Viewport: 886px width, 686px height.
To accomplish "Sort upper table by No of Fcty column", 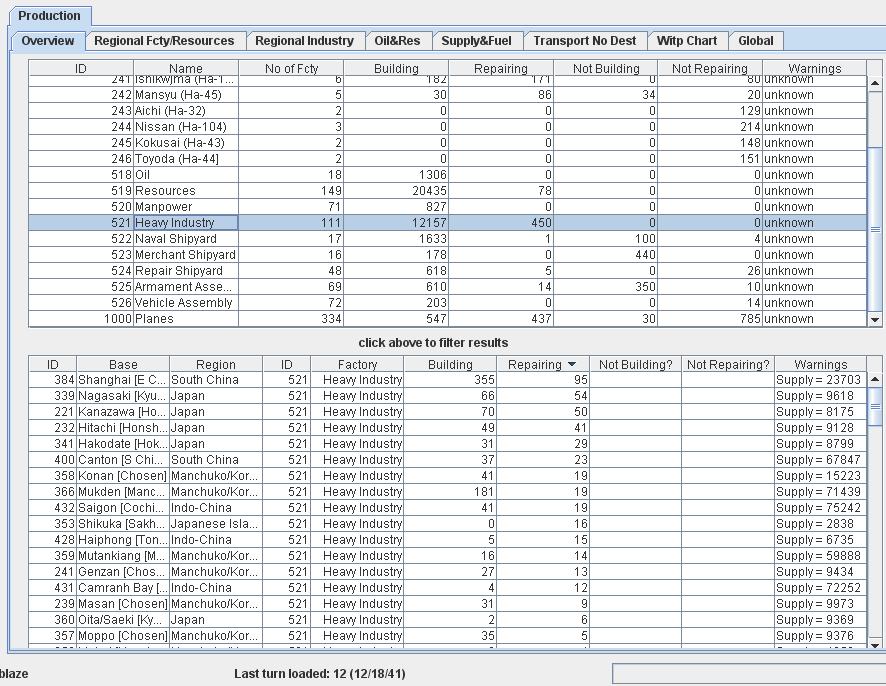I will [x=291, y=68].
